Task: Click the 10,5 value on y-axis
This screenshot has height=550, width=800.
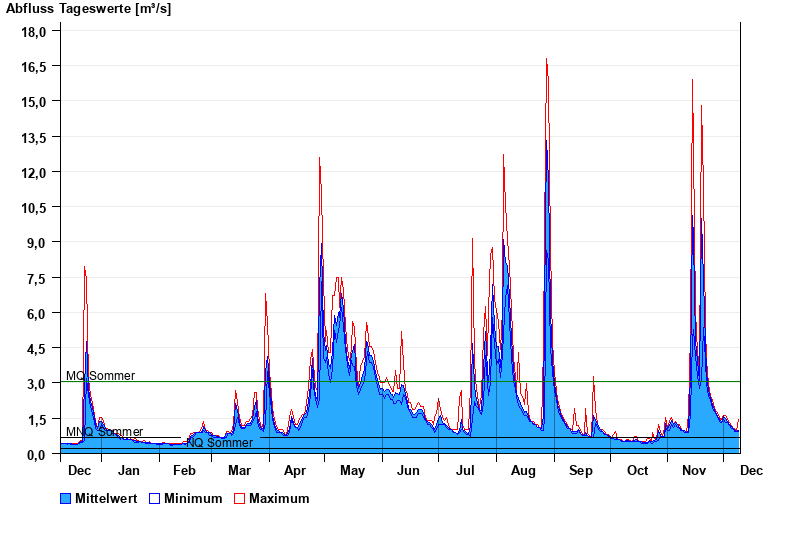Action: coord(35,208)
